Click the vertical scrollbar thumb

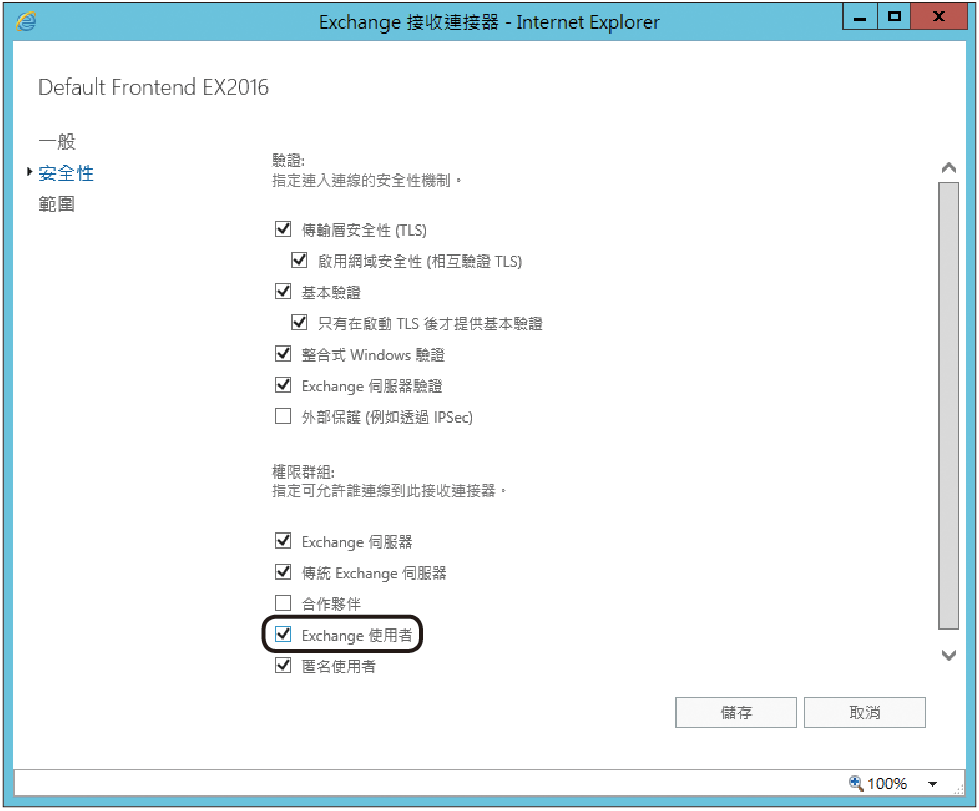coord(948,406)
